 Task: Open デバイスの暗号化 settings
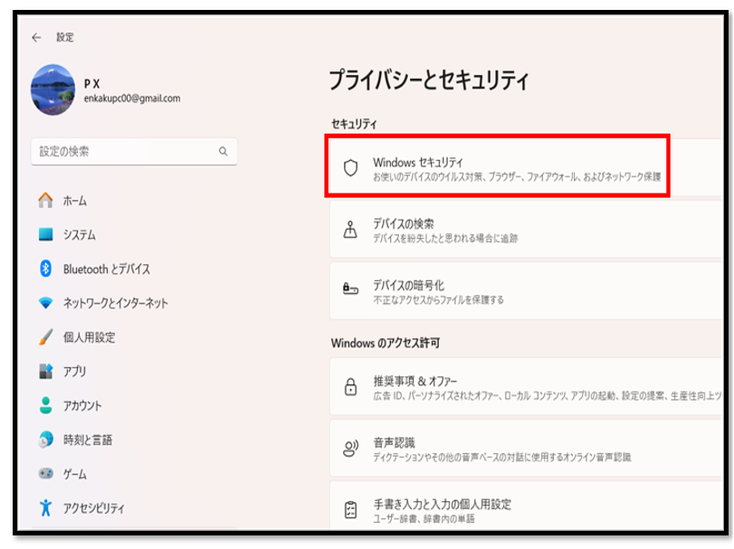(527, 291)
